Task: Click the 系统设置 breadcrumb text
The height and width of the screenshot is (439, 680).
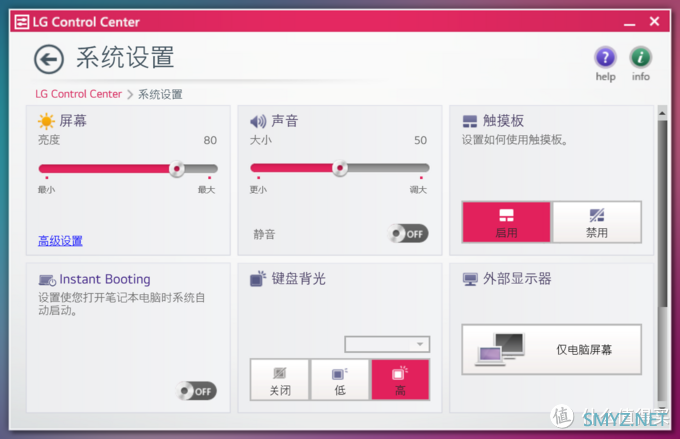Action: click(x=160, y=95)
